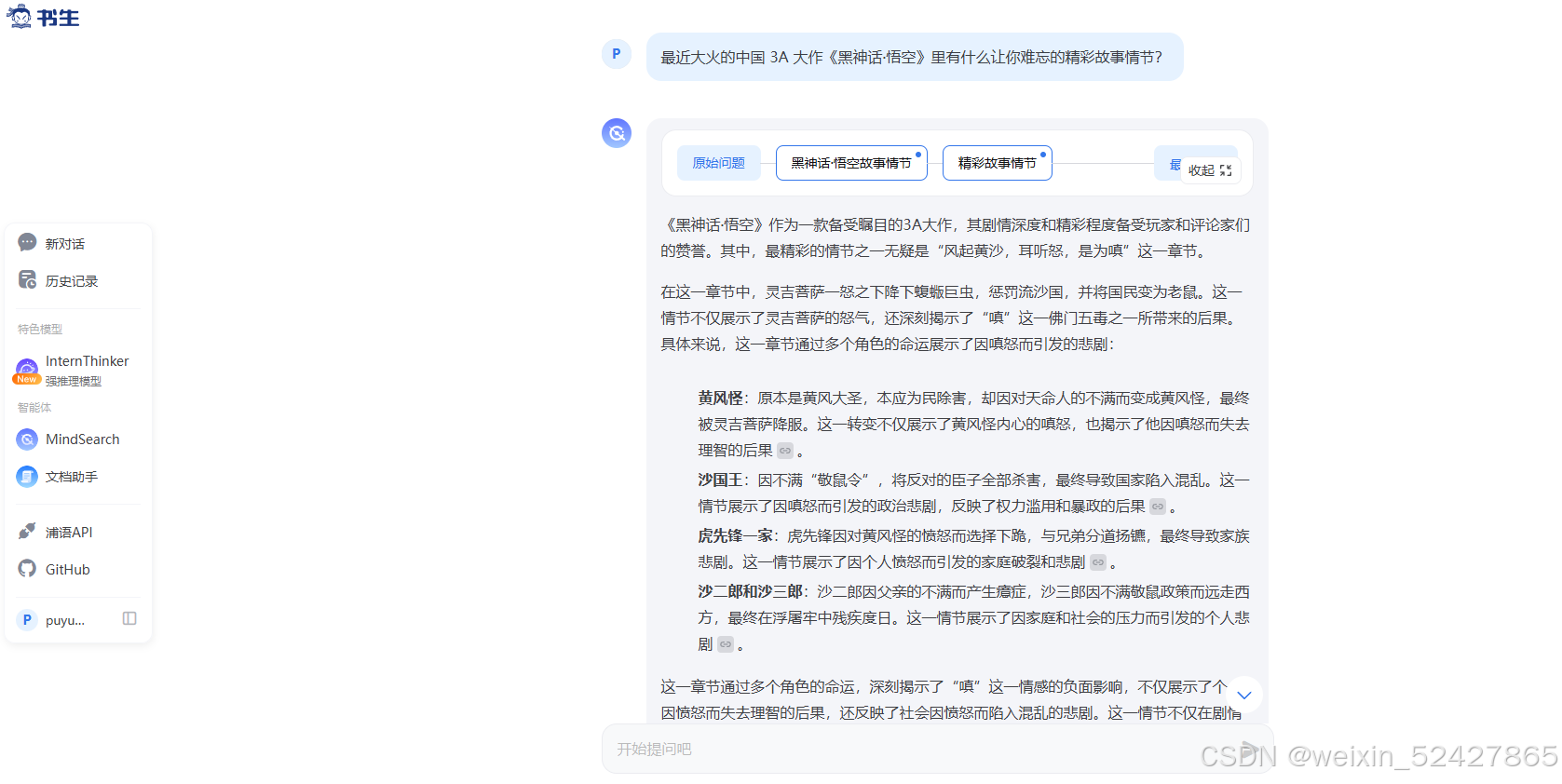Click user avatar P beside the question
This screenshot has width=1562, height=784.
(x=617, y=54)
